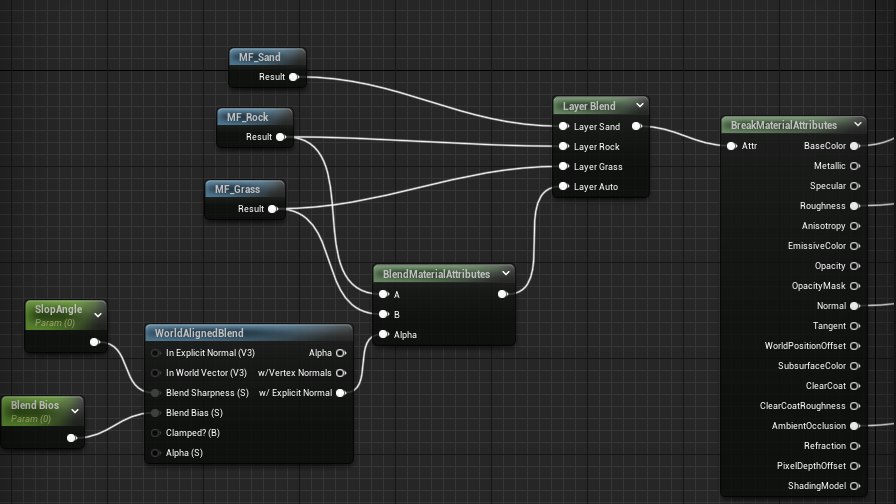Click the Metallic output pin
Image resolution: width=896 pixels, height=504 pixels.
click(855, 166)
